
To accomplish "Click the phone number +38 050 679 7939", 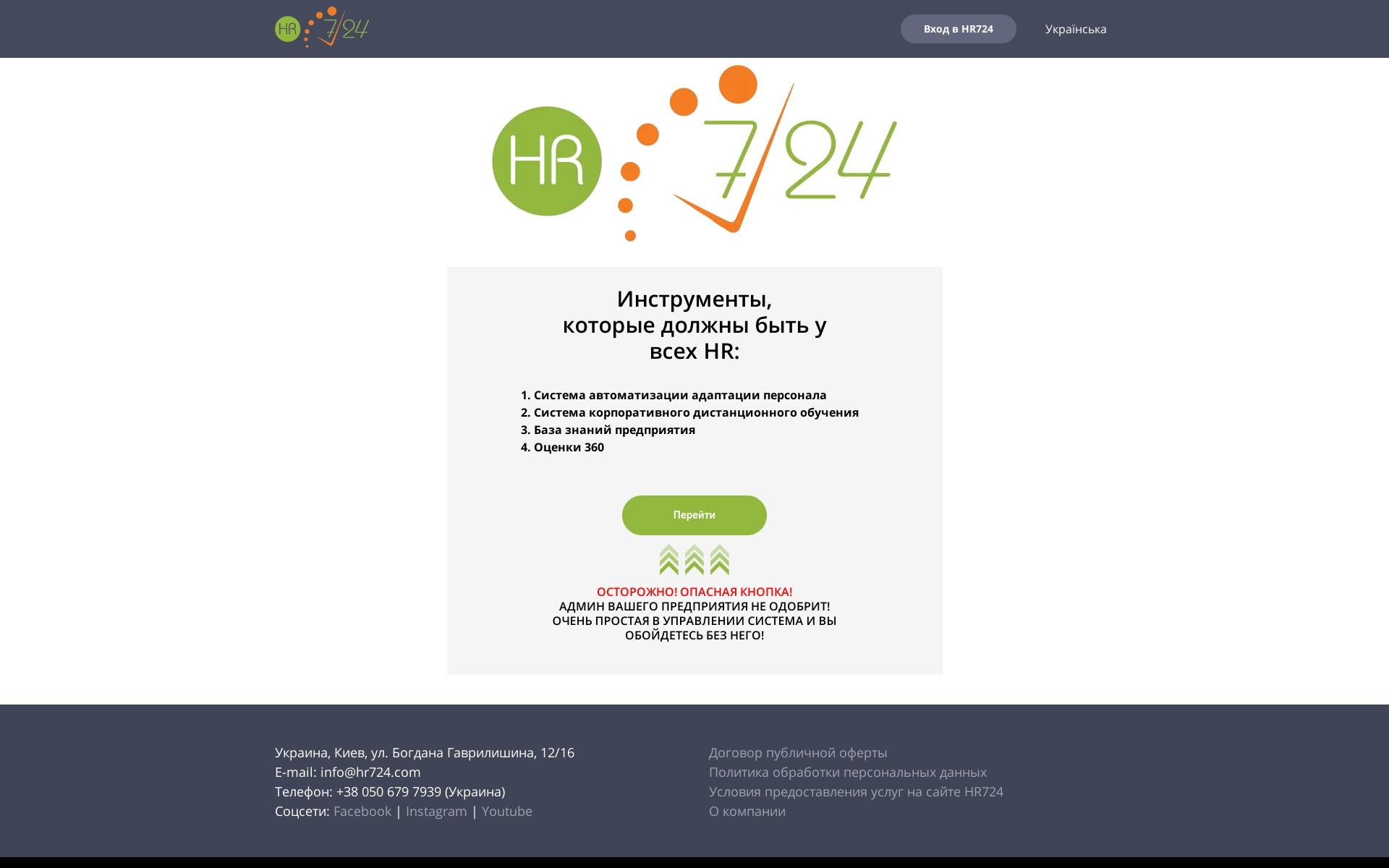I will pos(388,791).
